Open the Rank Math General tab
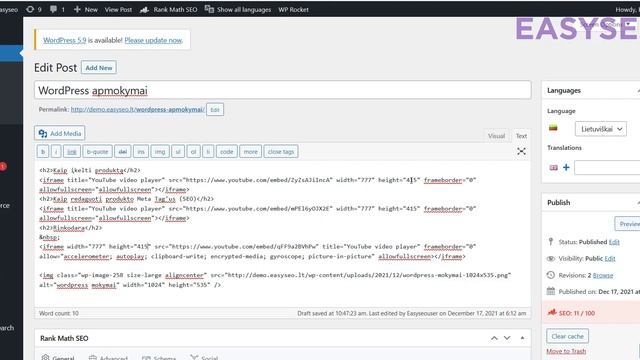 58,358
